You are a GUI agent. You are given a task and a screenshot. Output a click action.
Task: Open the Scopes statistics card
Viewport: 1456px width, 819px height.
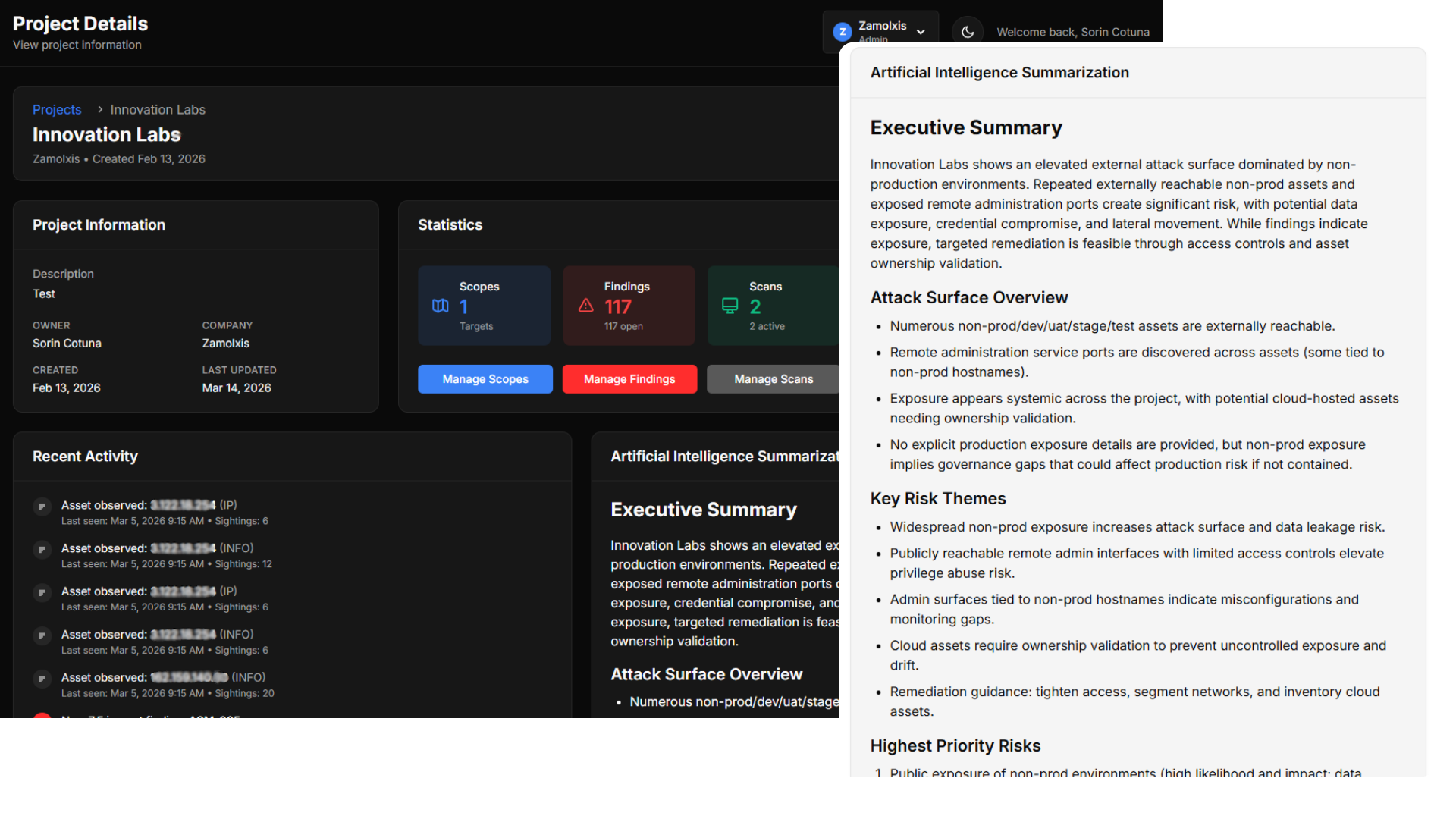(484, 306)
